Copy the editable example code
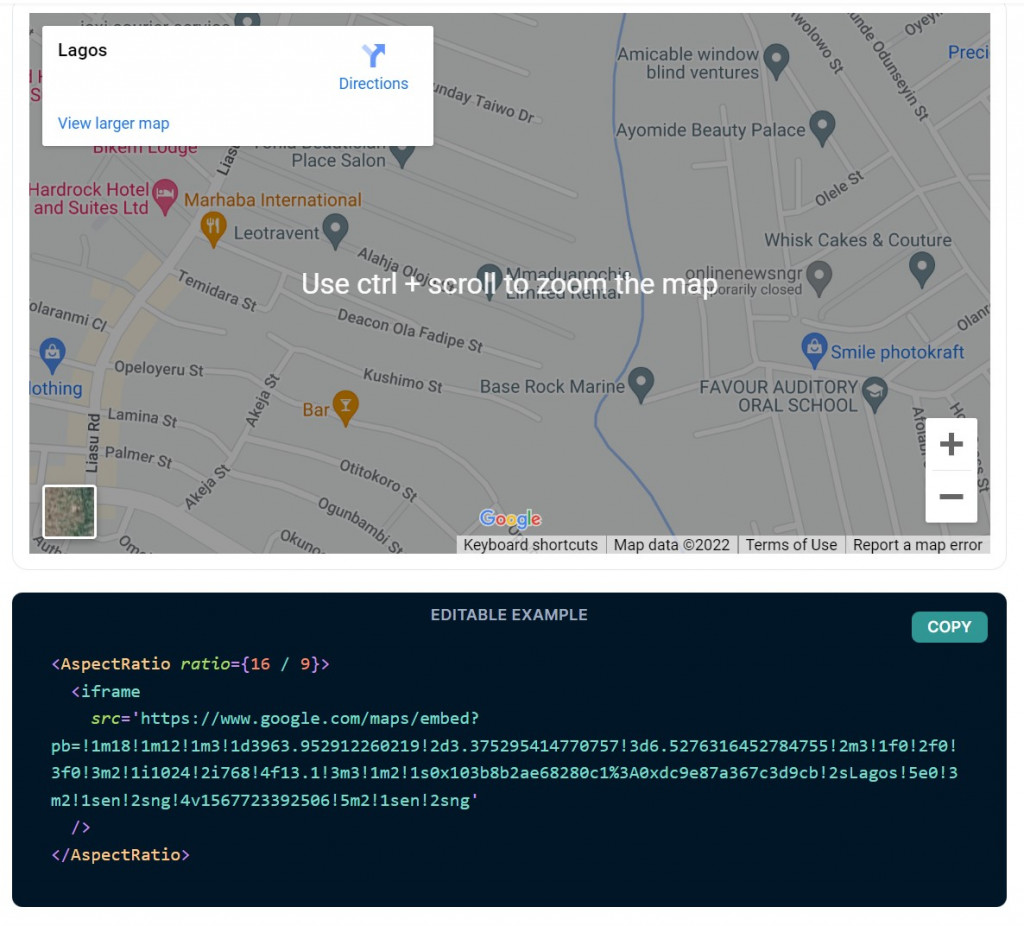 [x=949, y=627]
